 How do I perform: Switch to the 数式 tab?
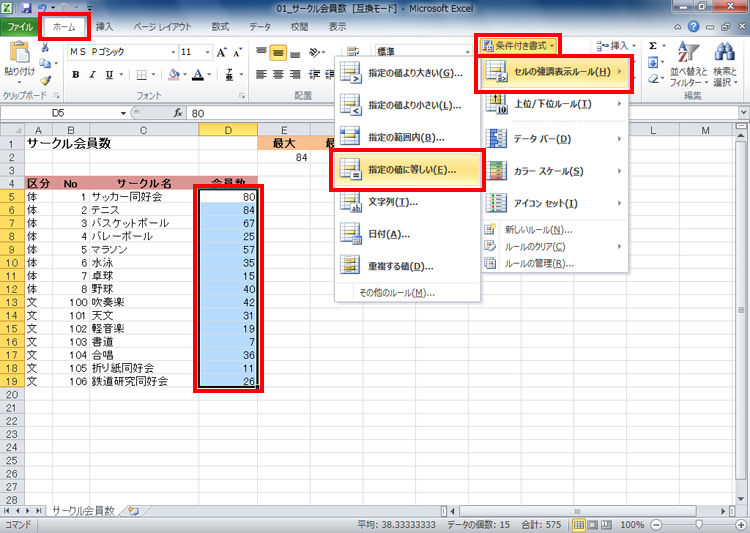click(x=221, y=27)
